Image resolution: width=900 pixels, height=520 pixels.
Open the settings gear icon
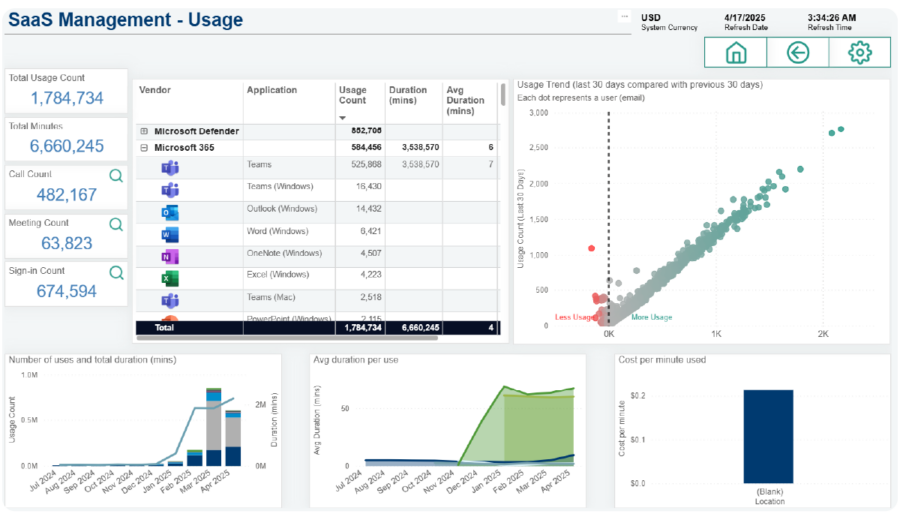click(859, 53)
